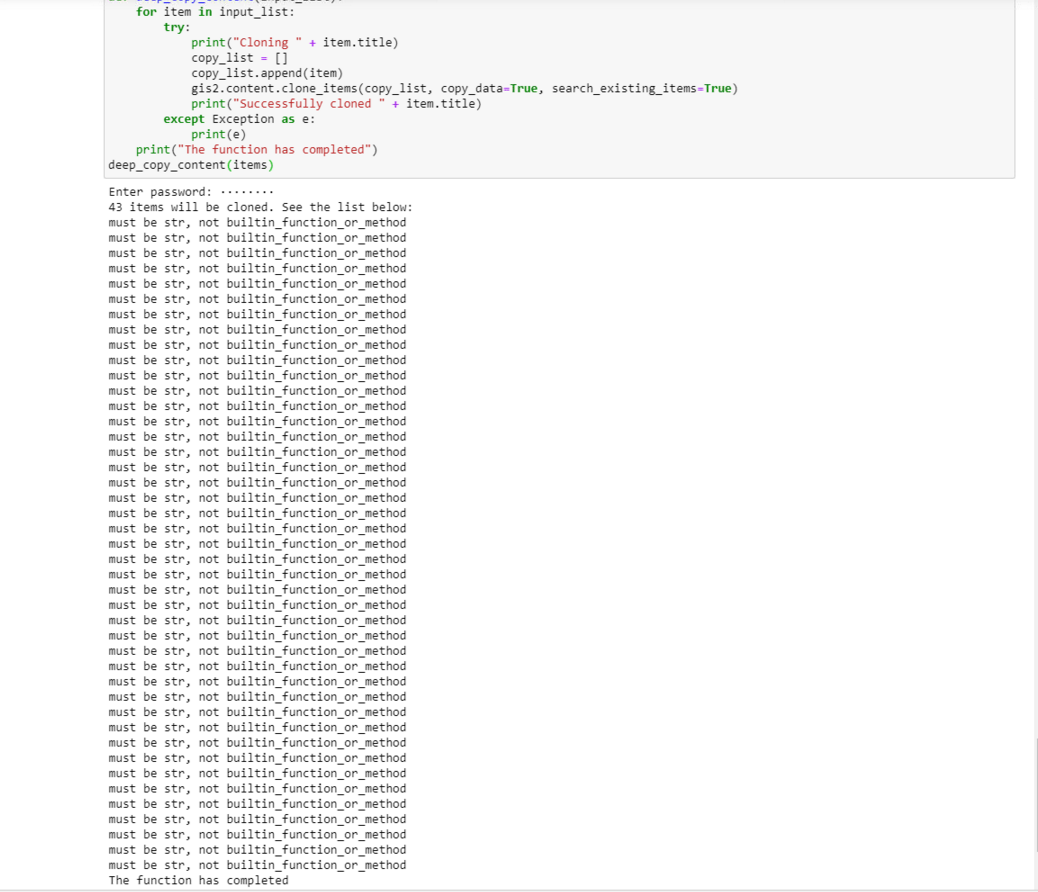Click the last must be str error line
This screenshot has width=1038, height=892.
(257, 865)
